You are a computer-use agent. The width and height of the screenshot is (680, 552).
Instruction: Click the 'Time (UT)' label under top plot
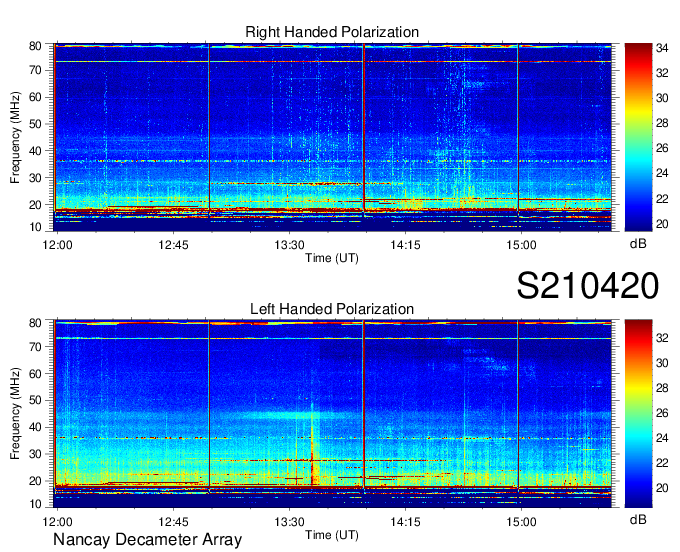332,258
